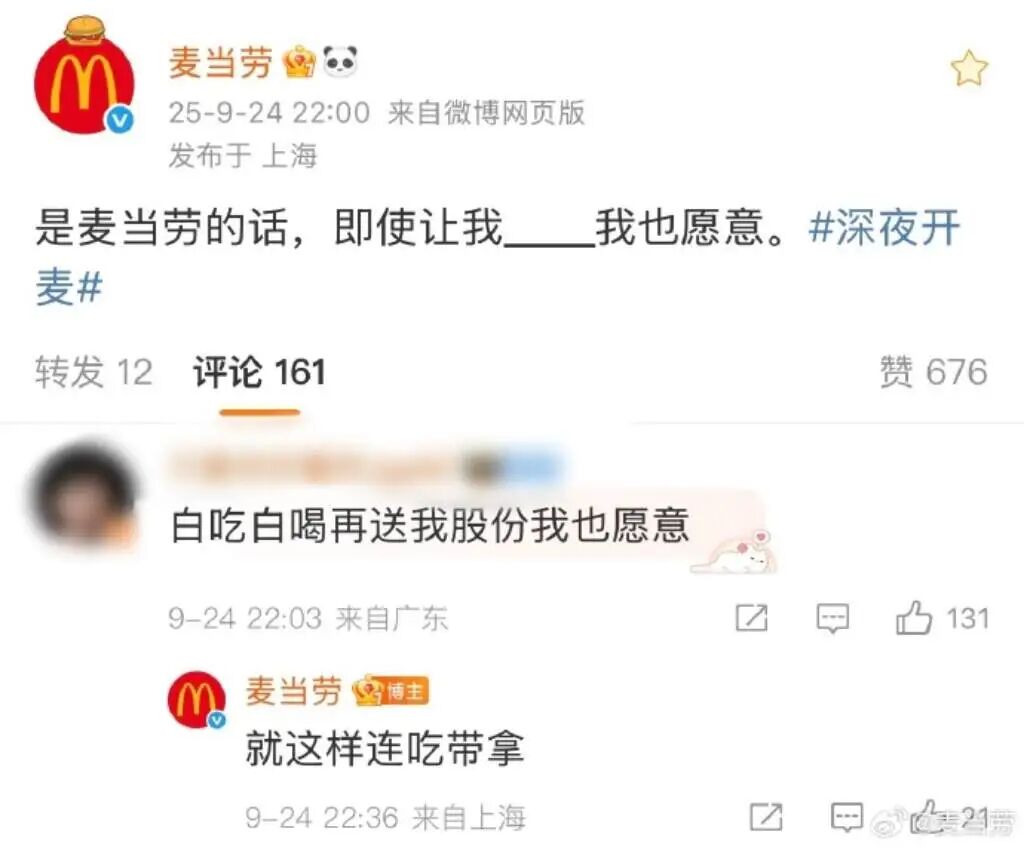Switch to the 转发 12 tab
Viewport: 1024px width, 847px height.
[93, 372]
